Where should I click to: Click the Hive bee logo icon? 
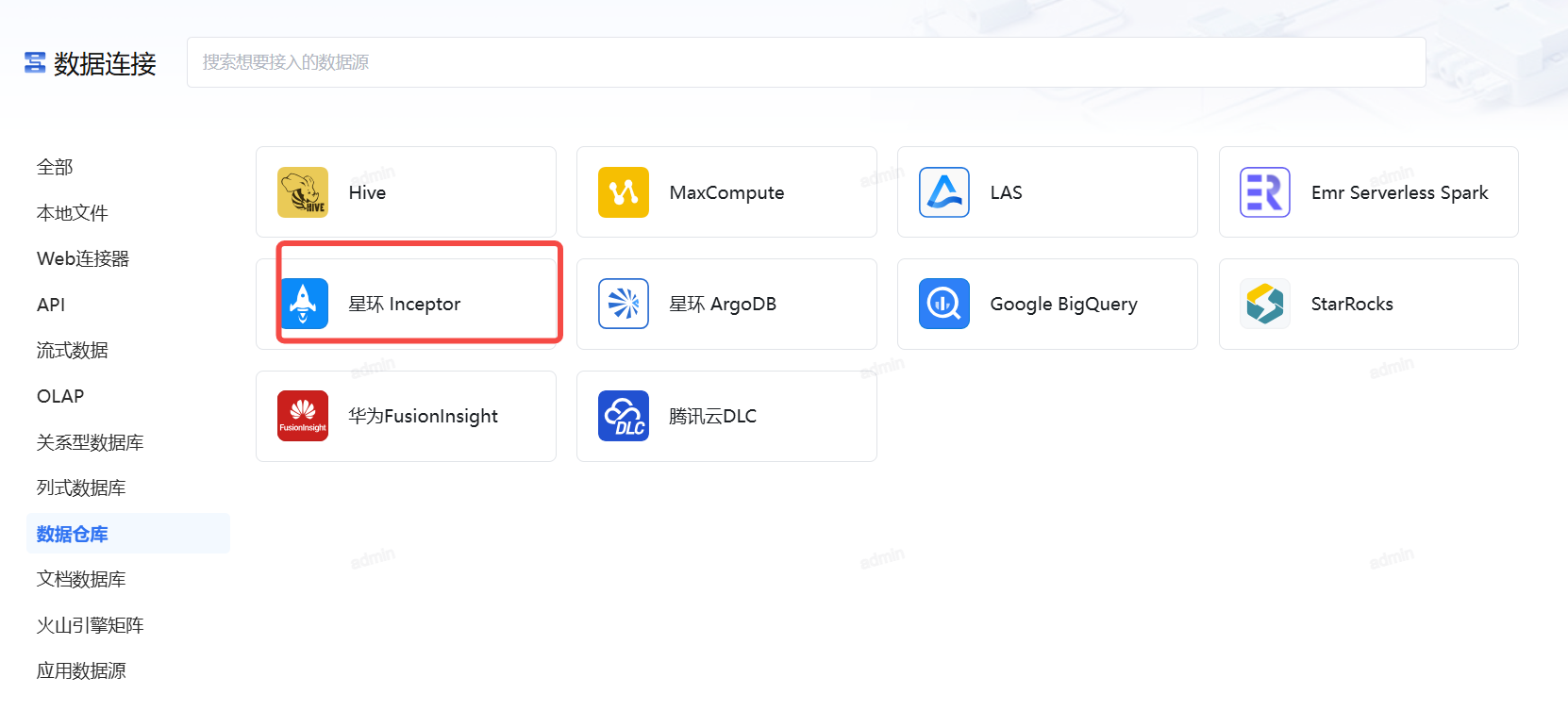click(303, 192)
